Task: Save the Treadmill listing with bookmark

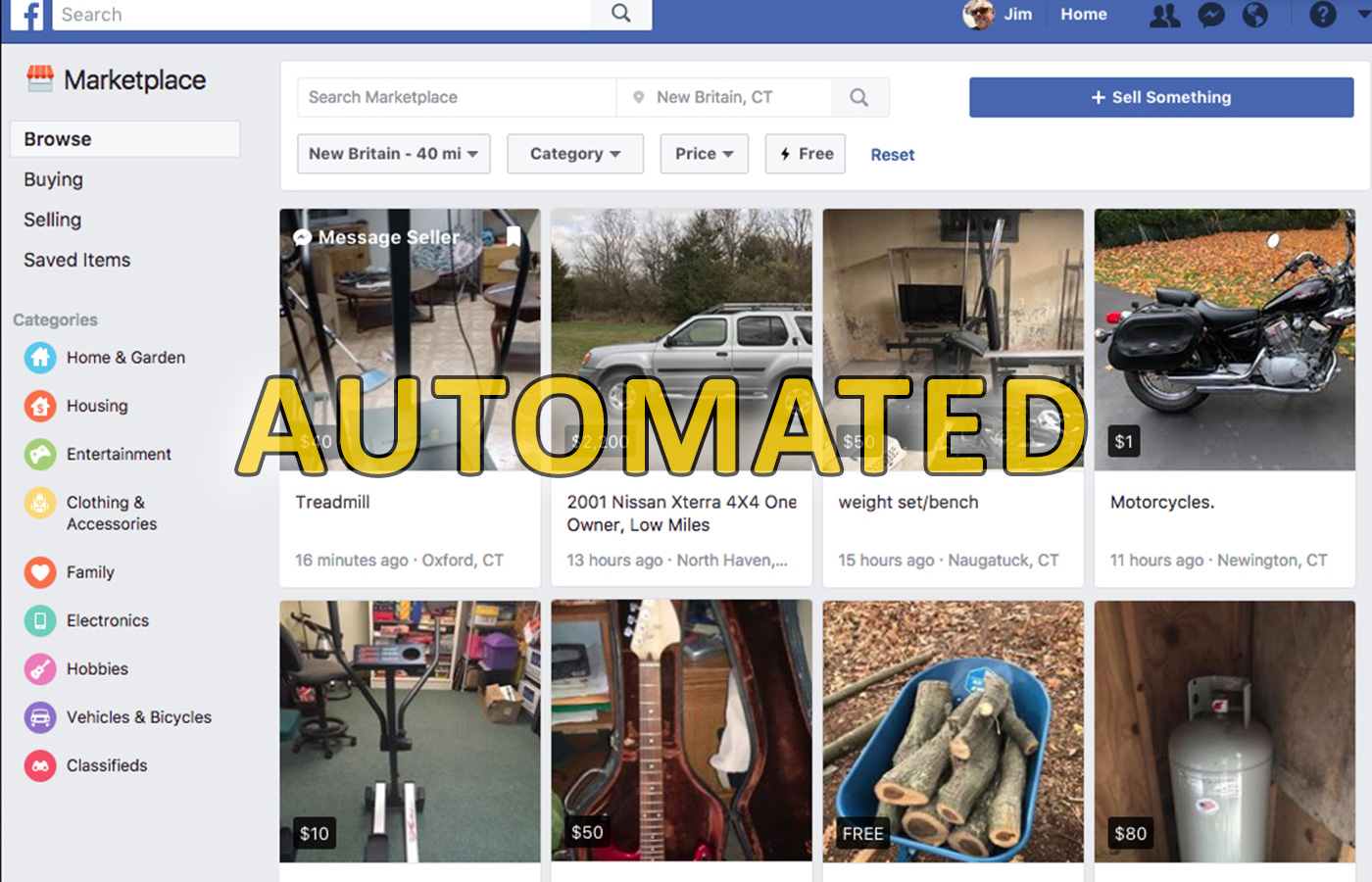Action: coord(514,236)
